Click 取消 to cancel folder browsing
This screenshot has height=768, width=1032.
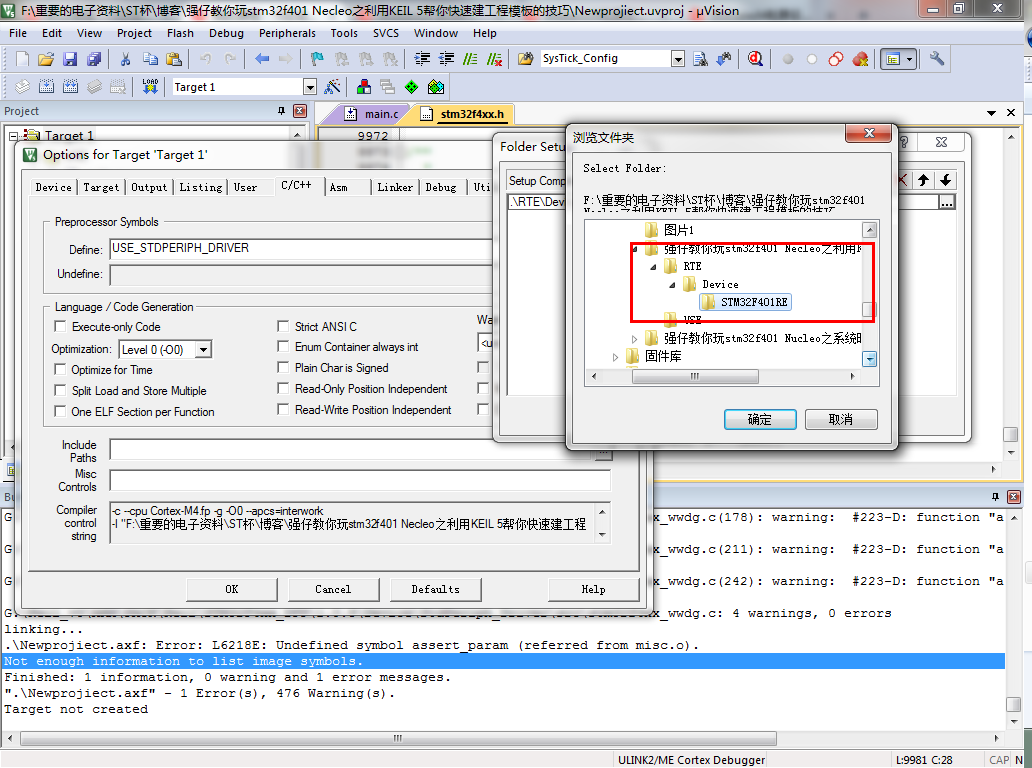(841, 419)
